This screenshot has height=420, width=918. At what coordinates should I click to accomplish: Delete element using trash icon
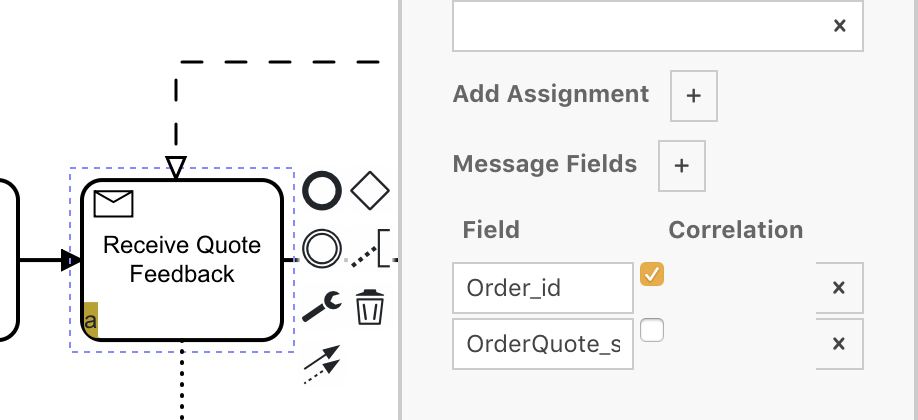pos(370,307)
